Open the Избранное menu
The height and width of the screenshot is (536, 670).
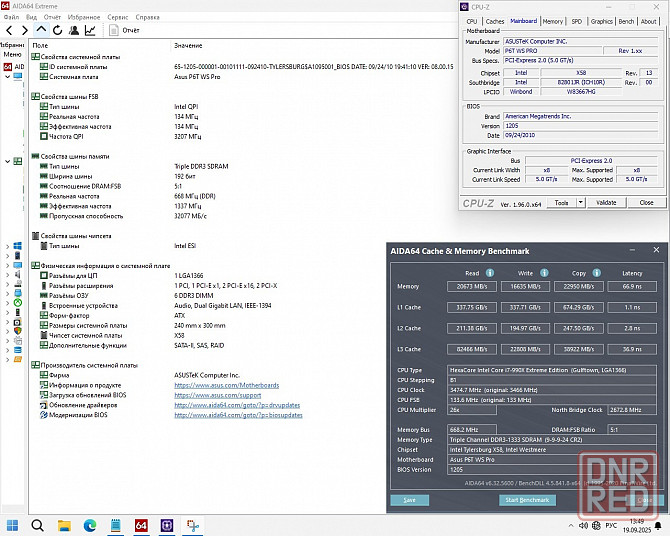pyautogui.click(x=82, y=17)
